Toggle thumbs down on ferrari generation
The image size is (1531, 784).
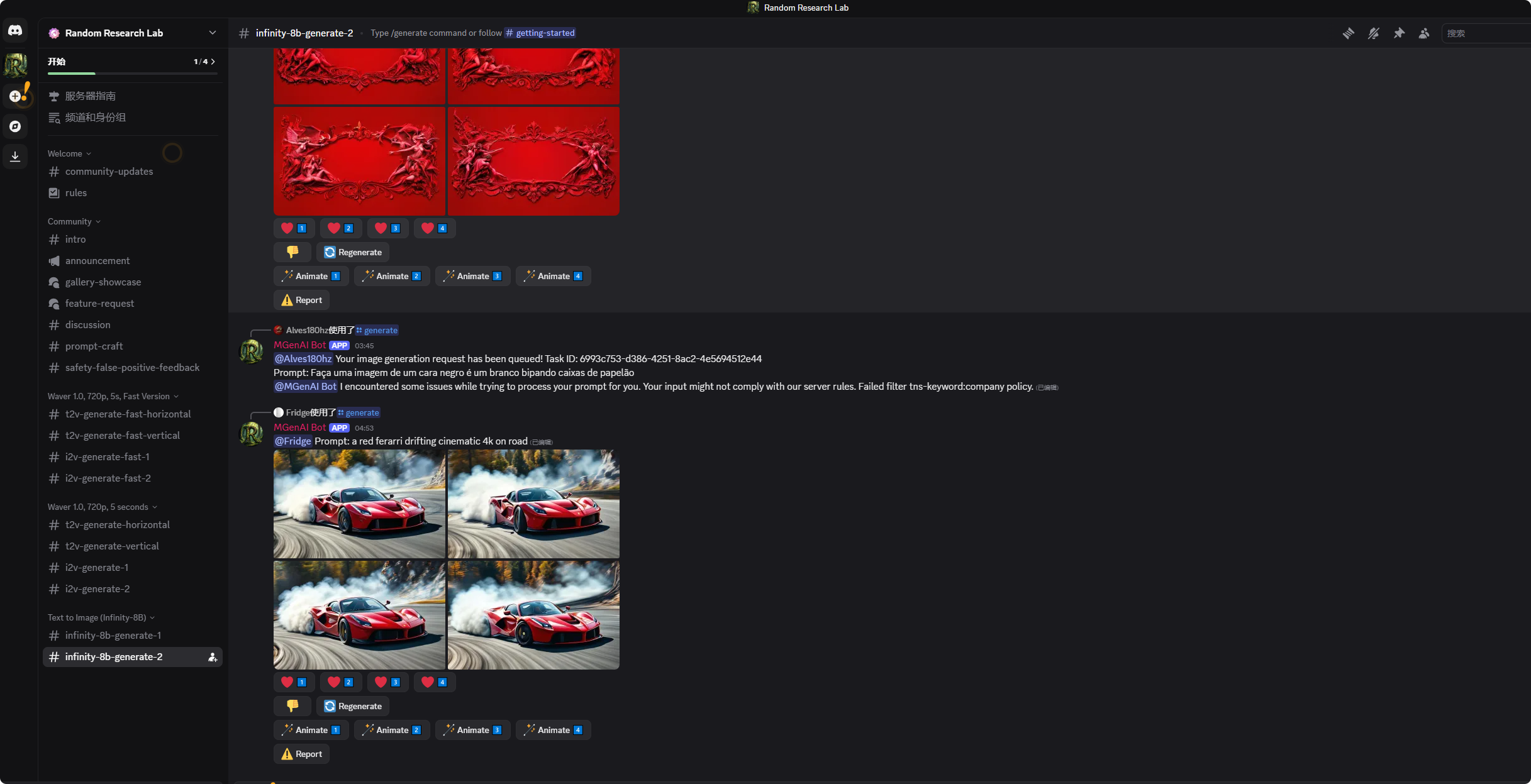[x=292, y=706]
